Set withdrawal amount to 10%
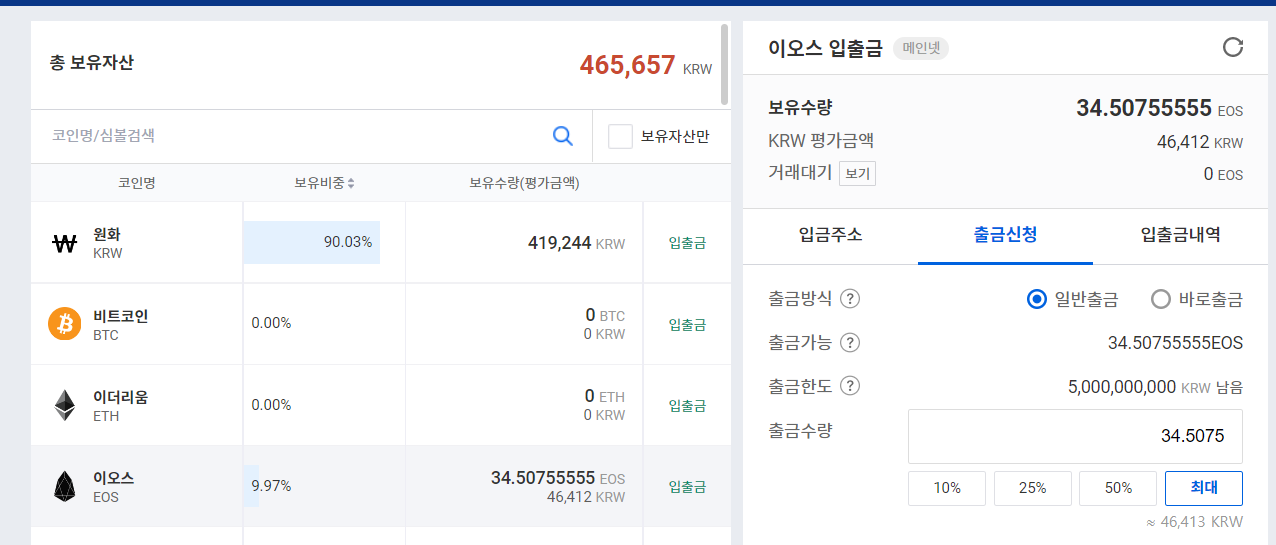 [x=947, y=488]
